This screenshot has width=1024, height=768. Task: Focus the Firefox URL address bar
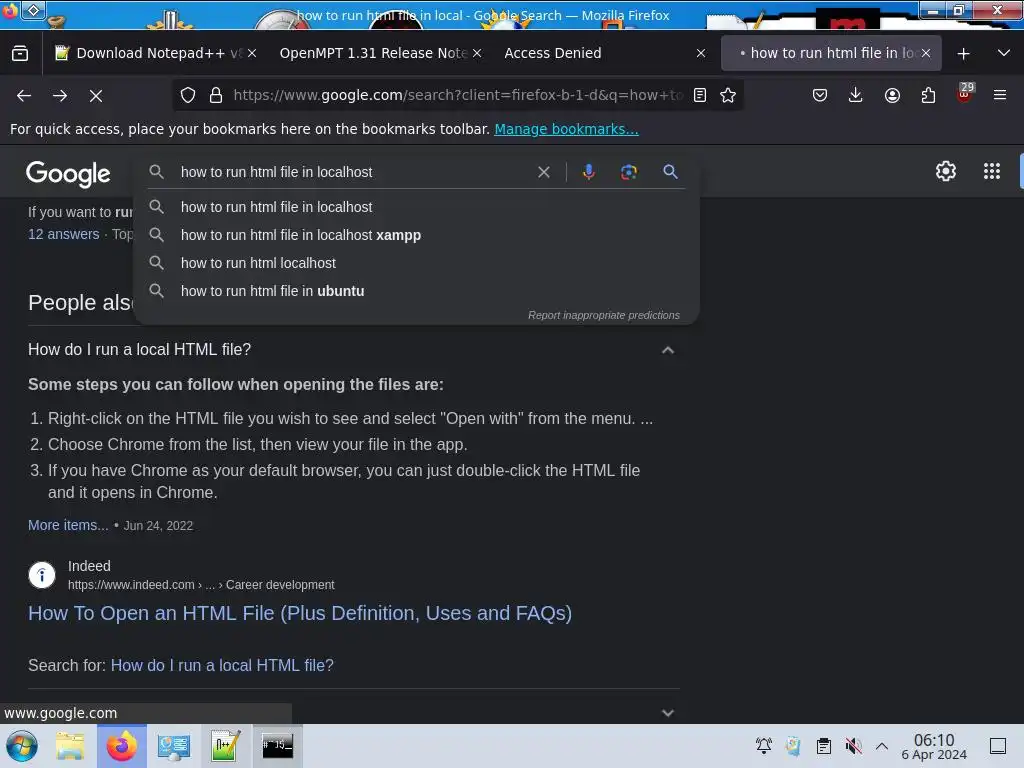point(457,95)
